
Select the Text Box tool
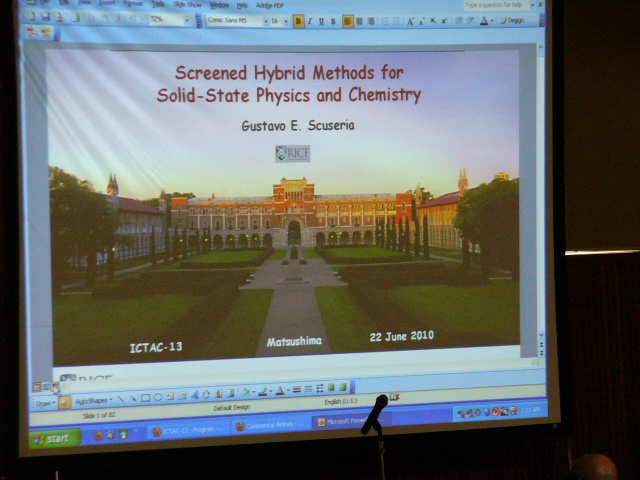(x=170, y=396)
